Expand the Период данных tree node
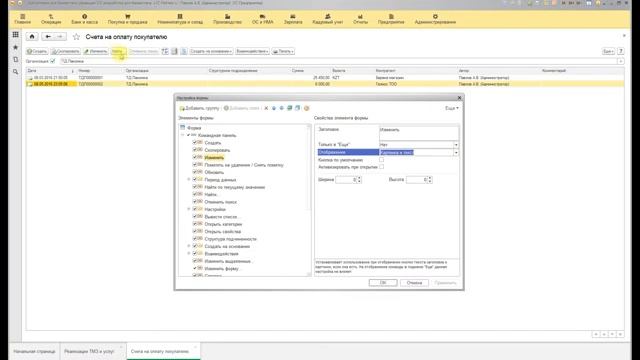640x360 pixels. [x=189, y=180]
